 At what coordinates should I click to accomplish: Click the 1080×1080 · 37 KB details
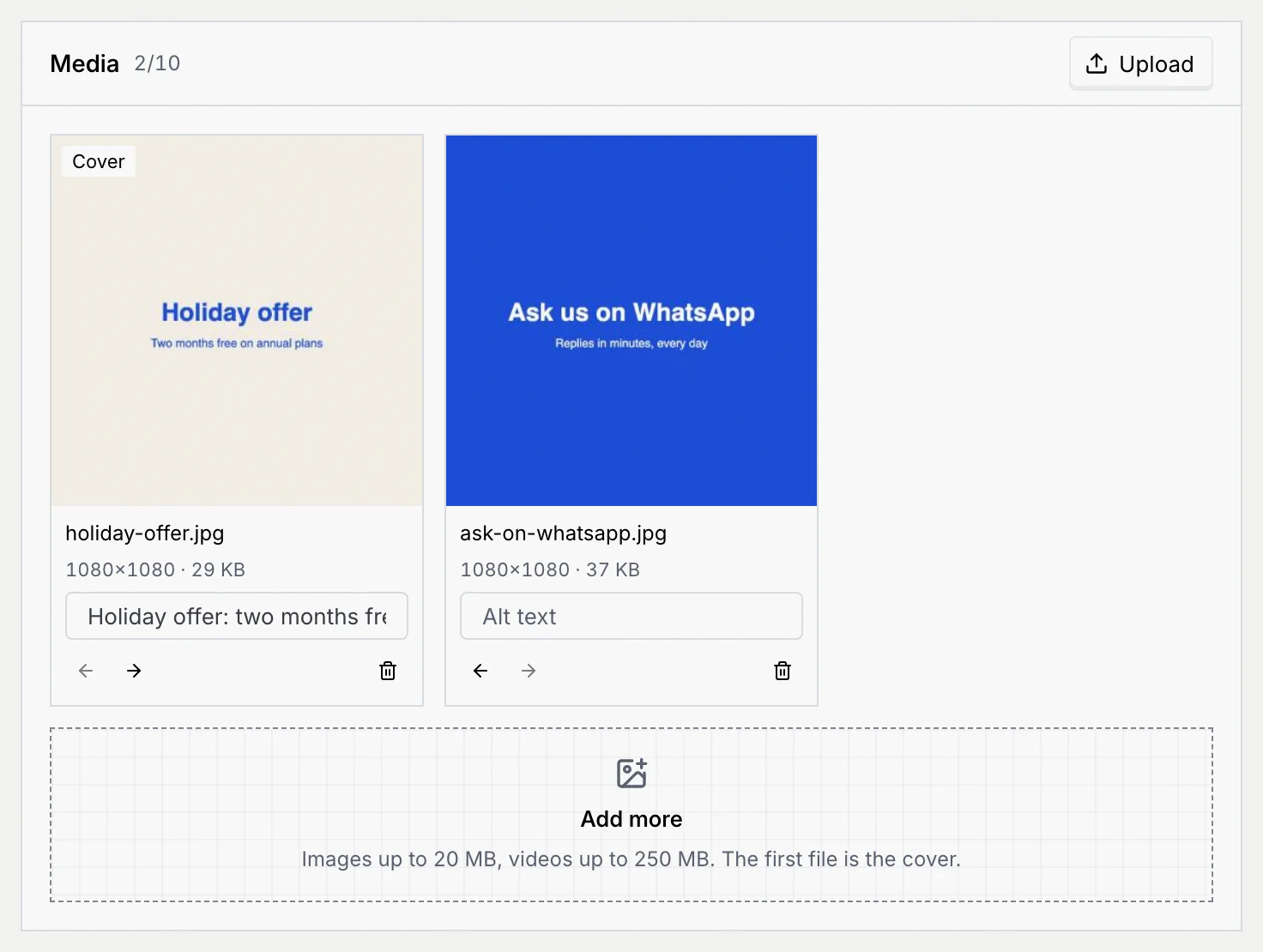550,569
